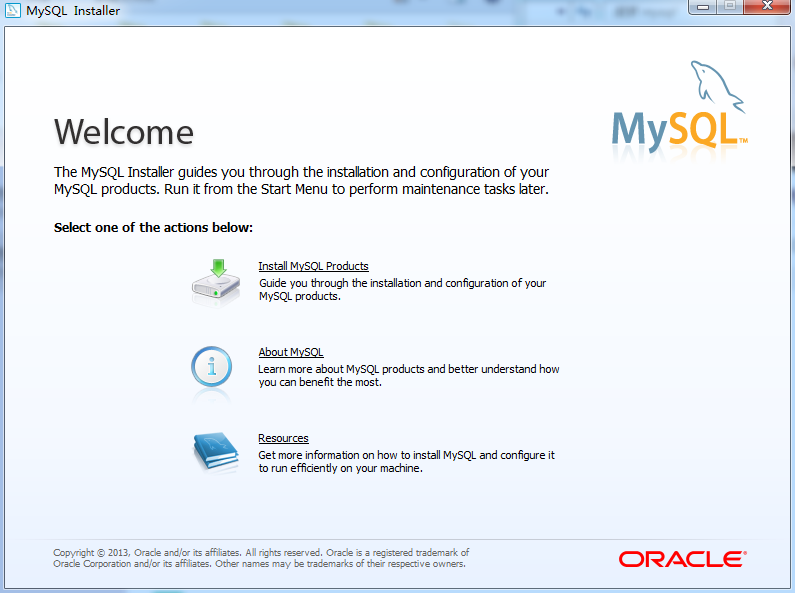
Task: Click the green download drive install icon
Action: pyautogui.click(x=216, y=282)
